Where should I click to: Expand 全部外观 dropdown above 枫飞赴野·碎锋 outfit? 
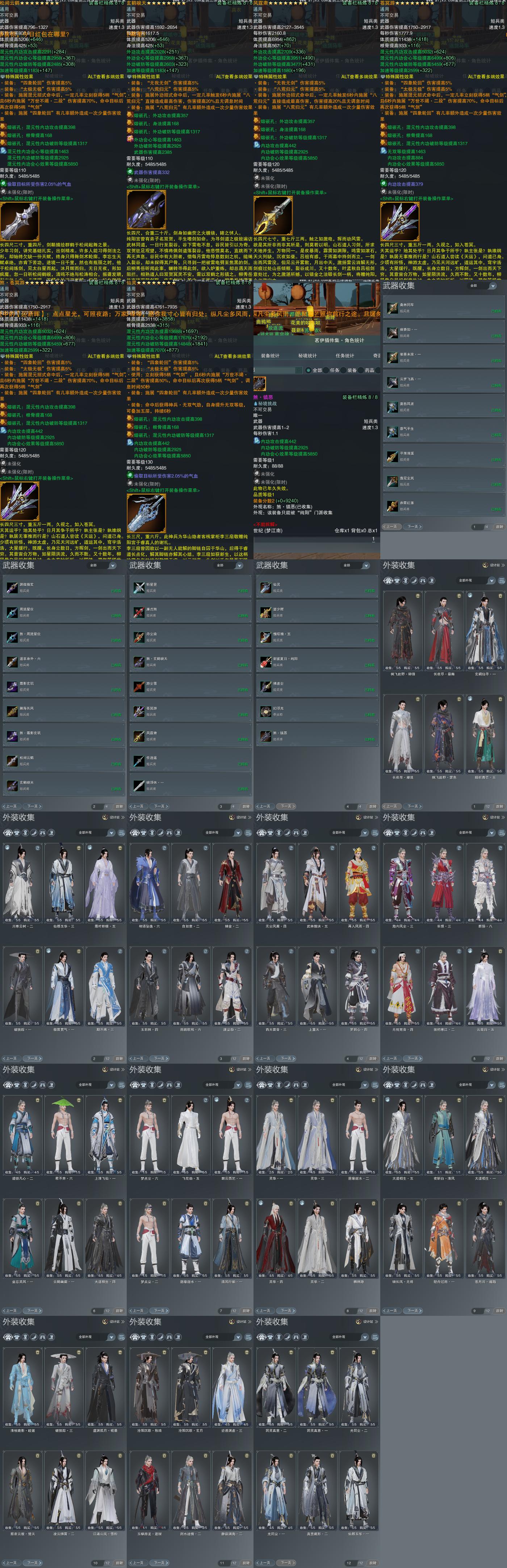[476, 581]
